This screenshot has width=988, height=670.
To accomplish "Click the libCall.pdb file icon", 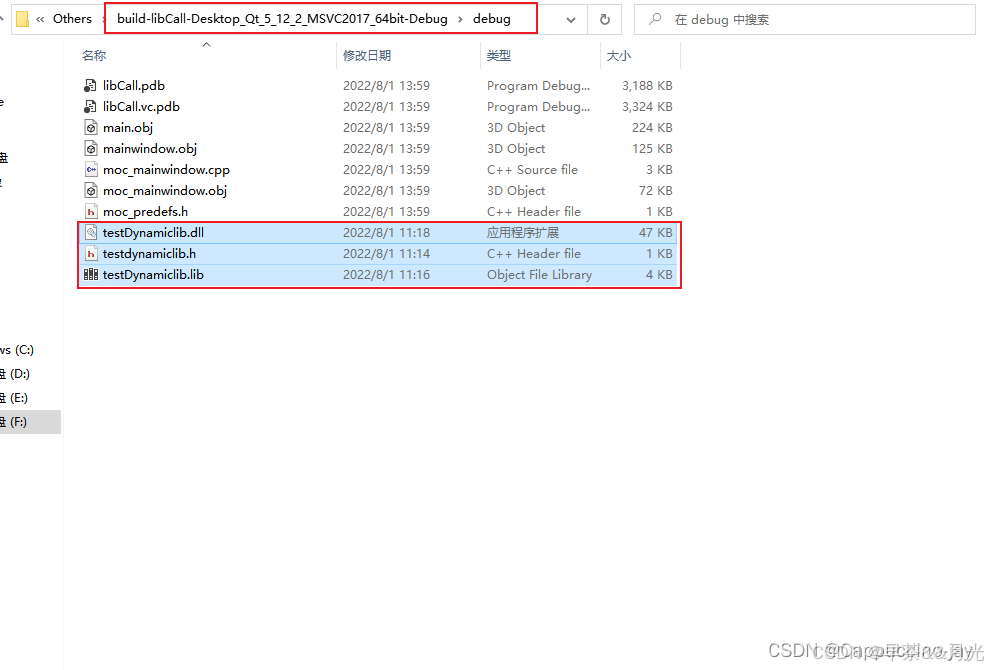I will 91,86.
